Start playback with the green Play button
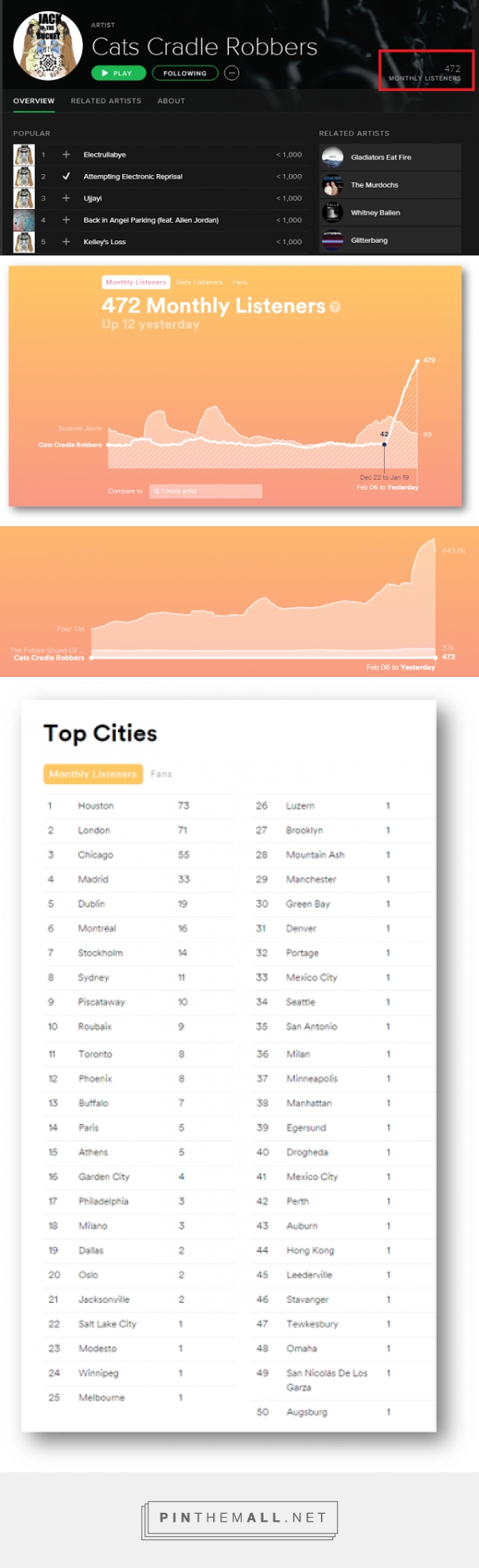The width and height of the screenshot is (479, 1568). coord(119,73)
